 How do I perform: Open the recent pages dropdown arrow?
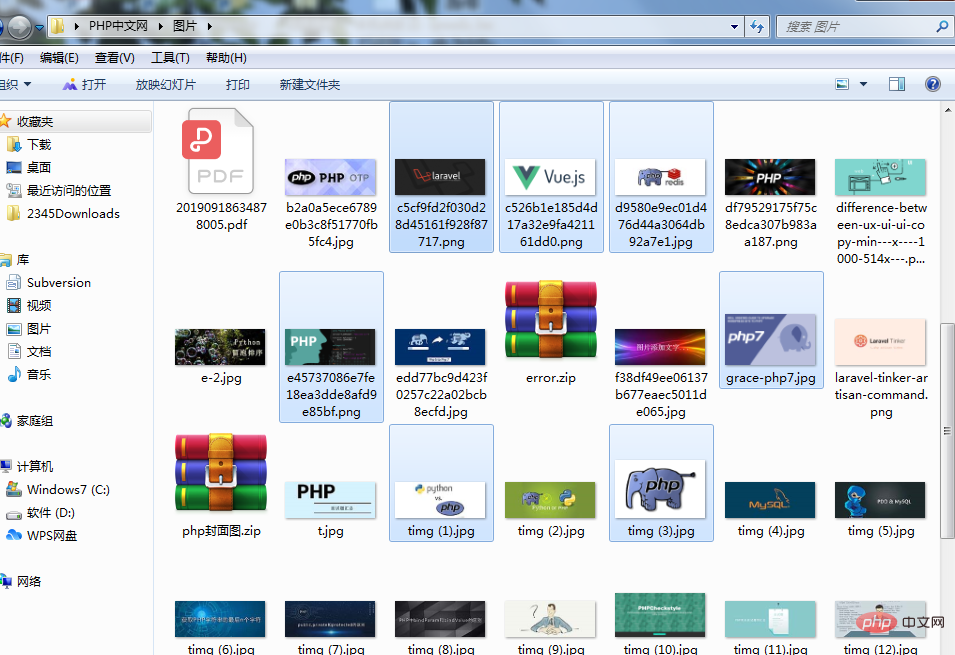[x=40, y=27]
